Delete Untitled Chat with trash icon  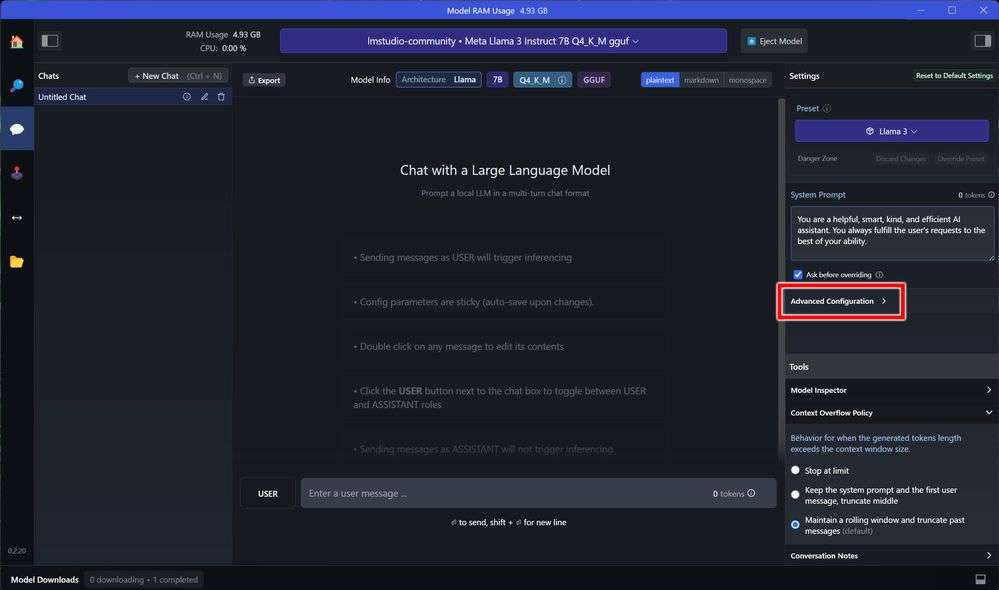pyautogui.click(x=221, y=97)
